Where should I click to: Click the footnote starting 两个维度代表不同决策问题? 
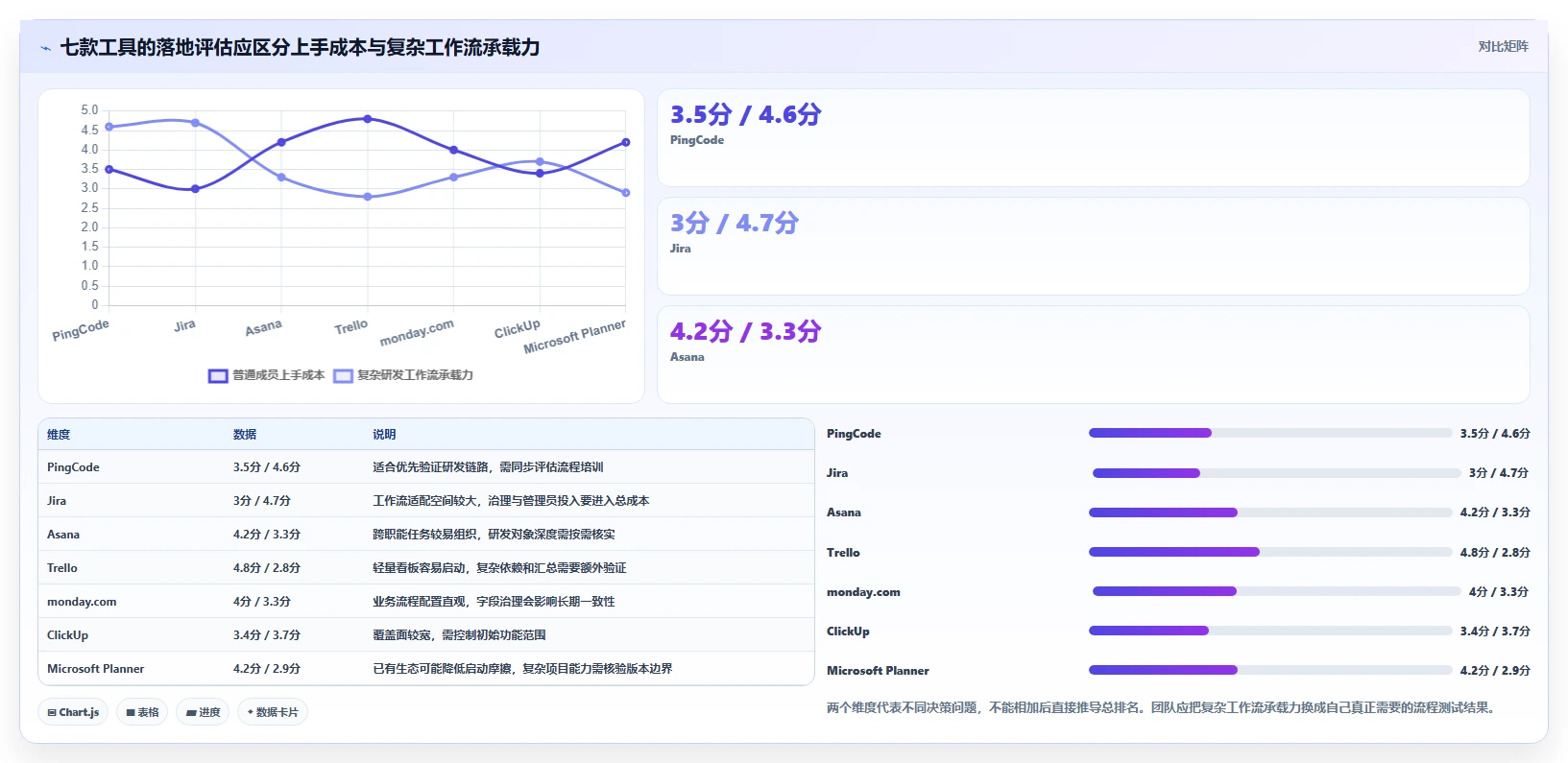coord(1163,708)
